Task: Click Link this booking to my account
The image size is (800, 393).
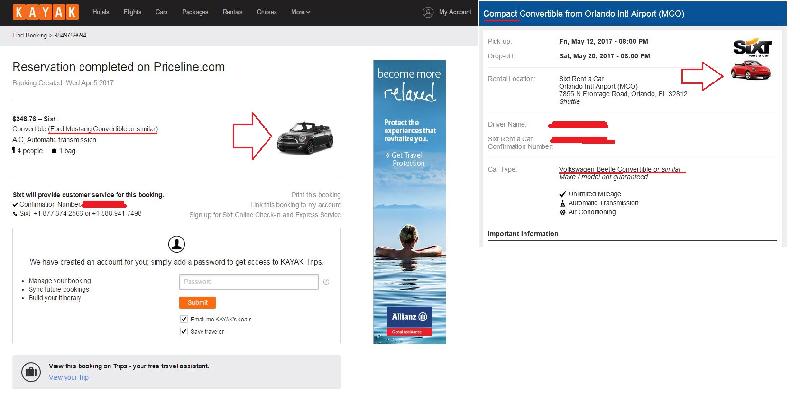Action: click(295, 205)
